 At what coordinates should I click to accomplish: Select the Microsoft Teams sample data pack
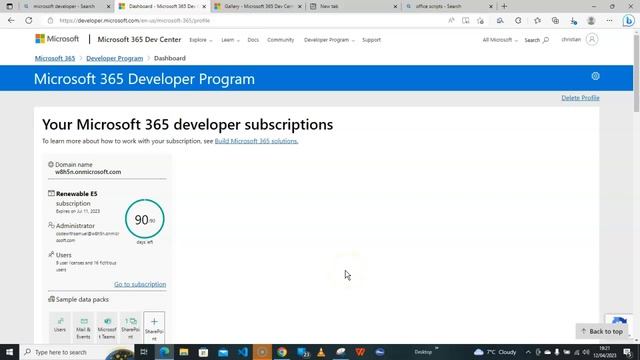107,327
